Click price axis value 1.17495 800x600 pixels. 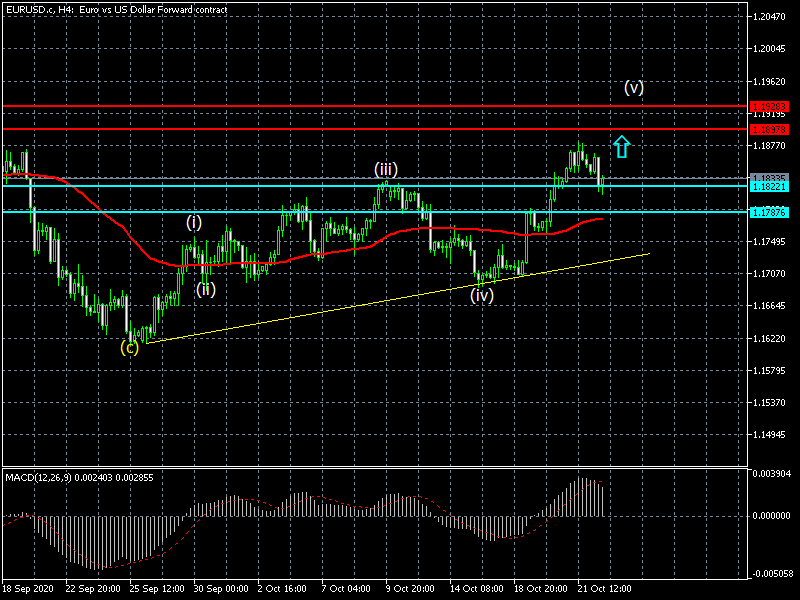click(x=769, y=242)
